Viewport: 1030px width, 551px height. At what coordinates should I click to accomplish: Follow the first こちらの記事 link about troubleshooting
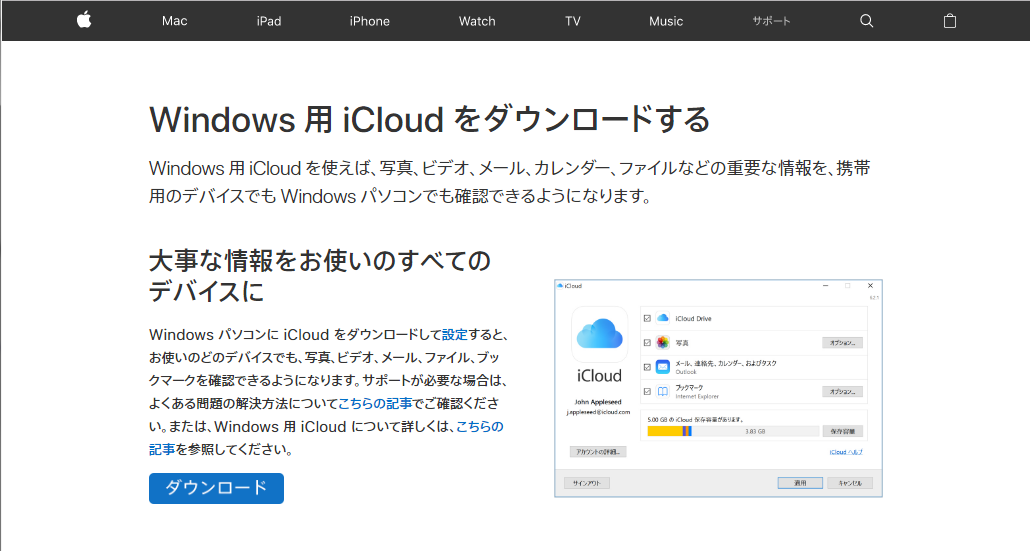[375, 403]
